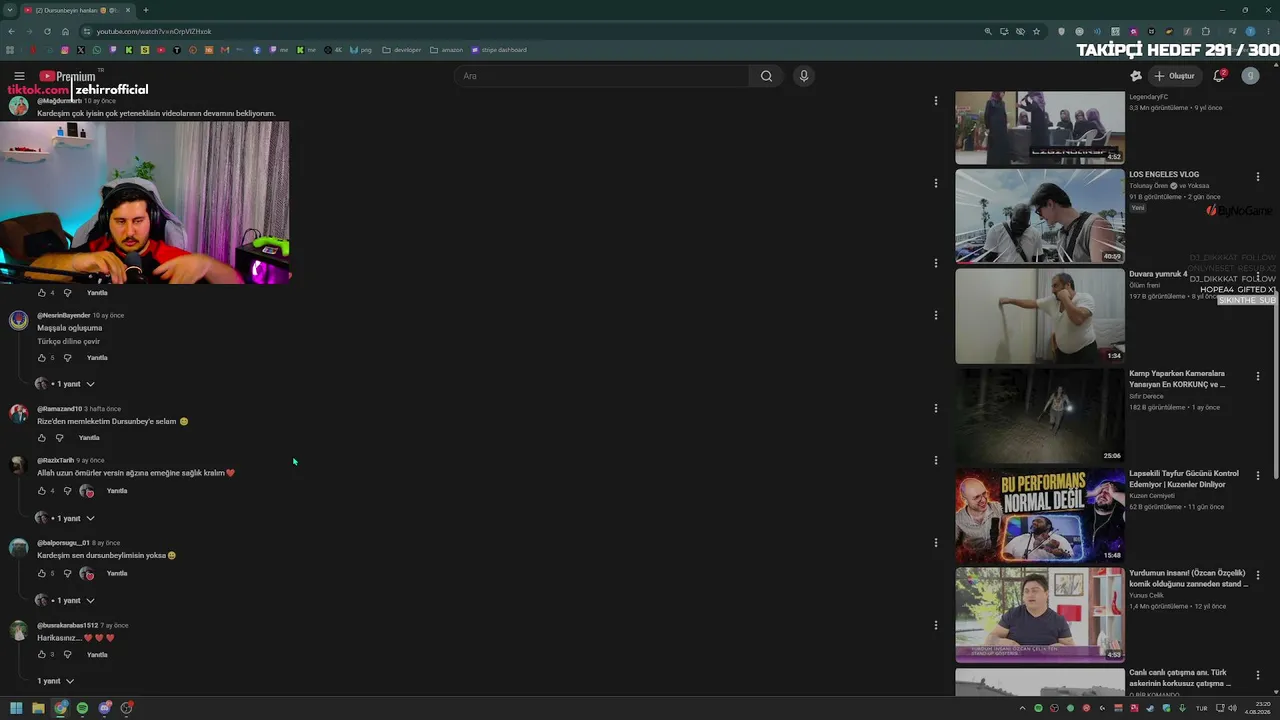Open the Chrome three-dot menu
This screenshot has width=1280, height=720.
tap(1268, 31)
